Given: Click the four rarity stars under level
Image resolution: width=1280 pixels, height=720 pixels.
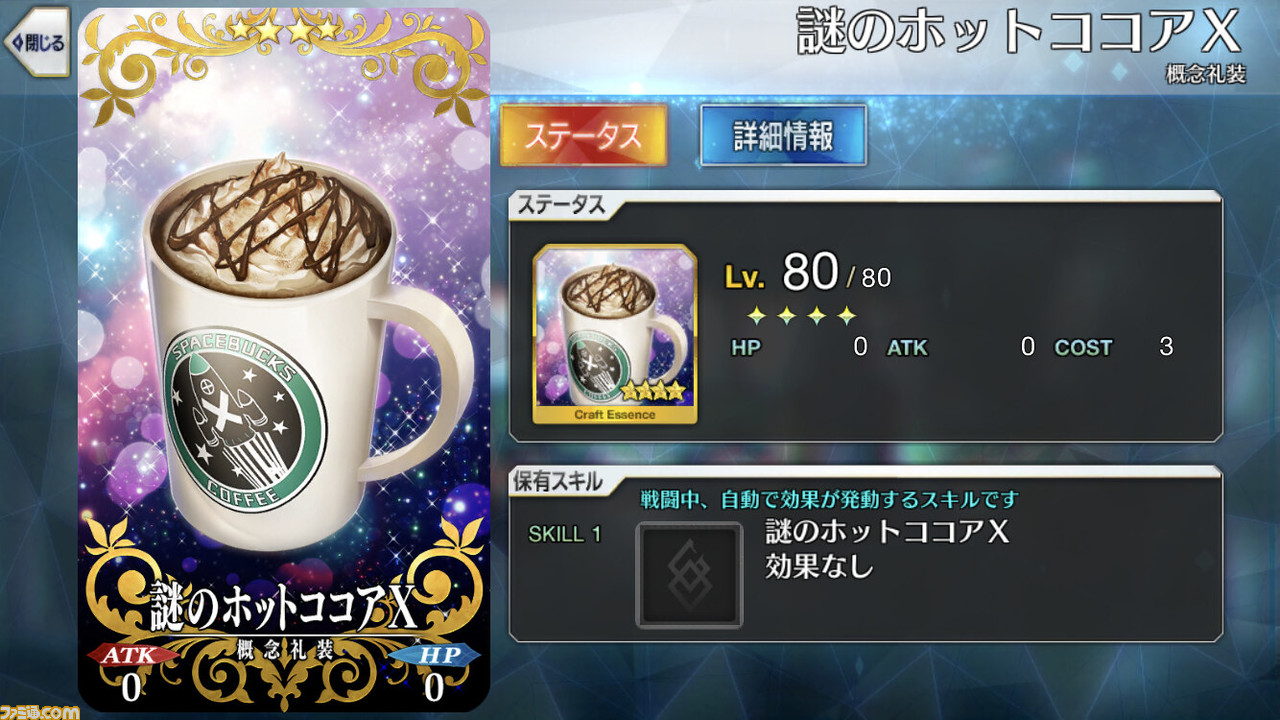Looking at the screenshot, I should (x=801, y=316).
